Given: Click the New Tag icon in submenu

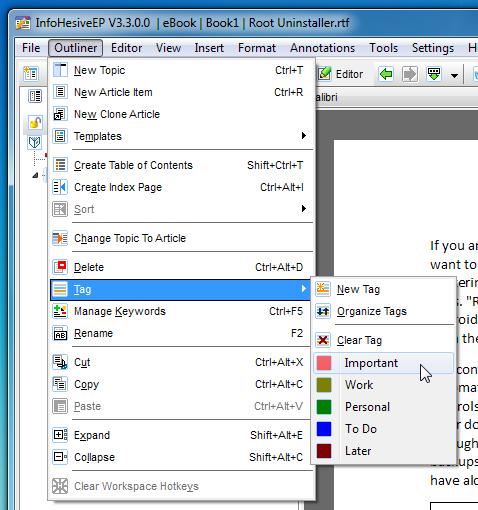Looking at the screenshot, I should tap(323, 289).
